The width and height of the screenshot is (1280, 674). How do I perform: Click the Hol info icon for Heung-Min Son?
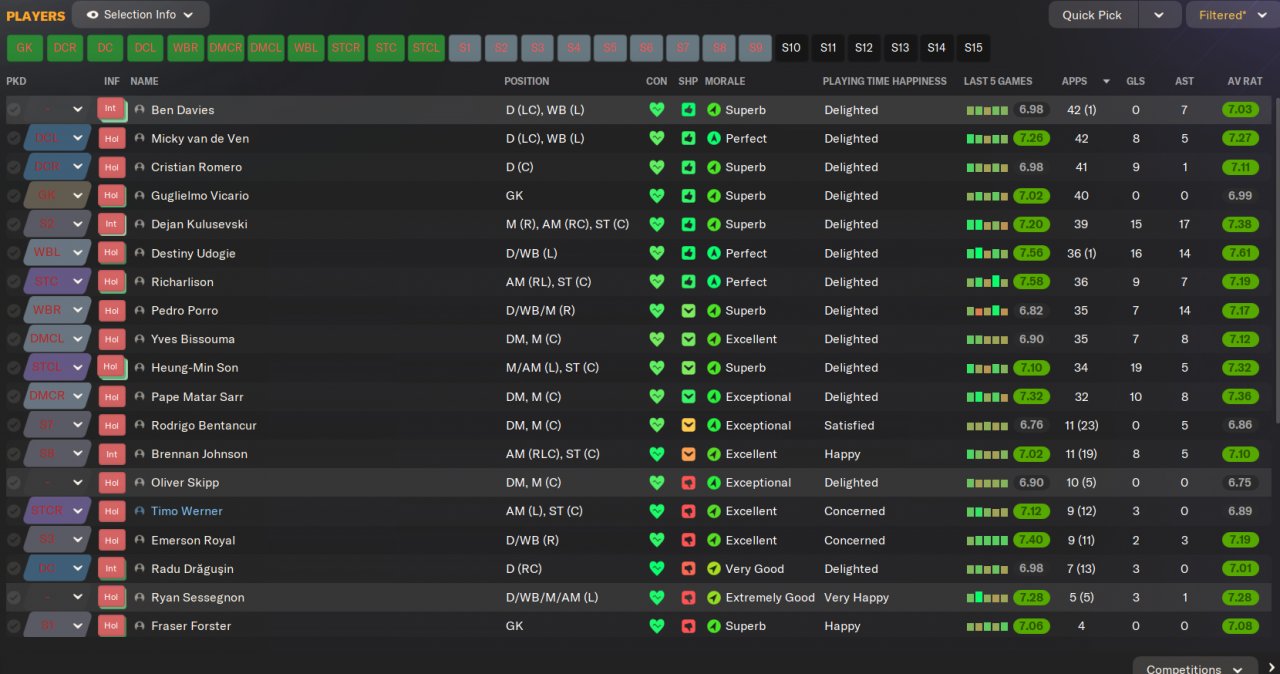111,367
